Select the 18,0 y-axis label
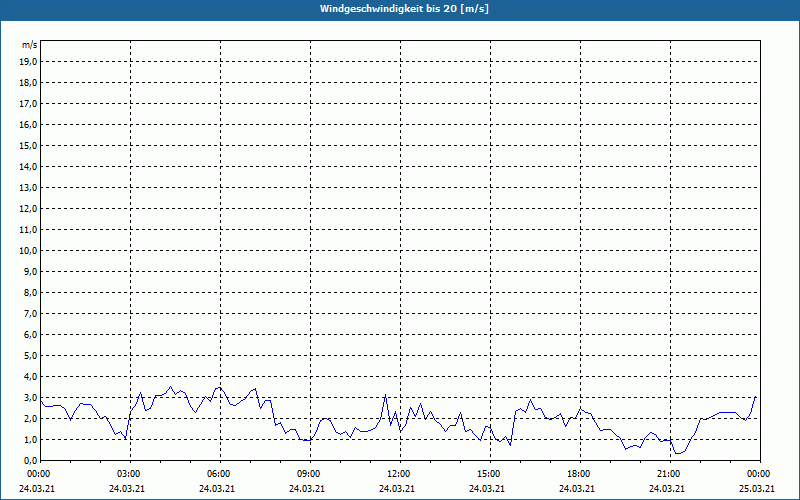 click(x=29, y=83)
